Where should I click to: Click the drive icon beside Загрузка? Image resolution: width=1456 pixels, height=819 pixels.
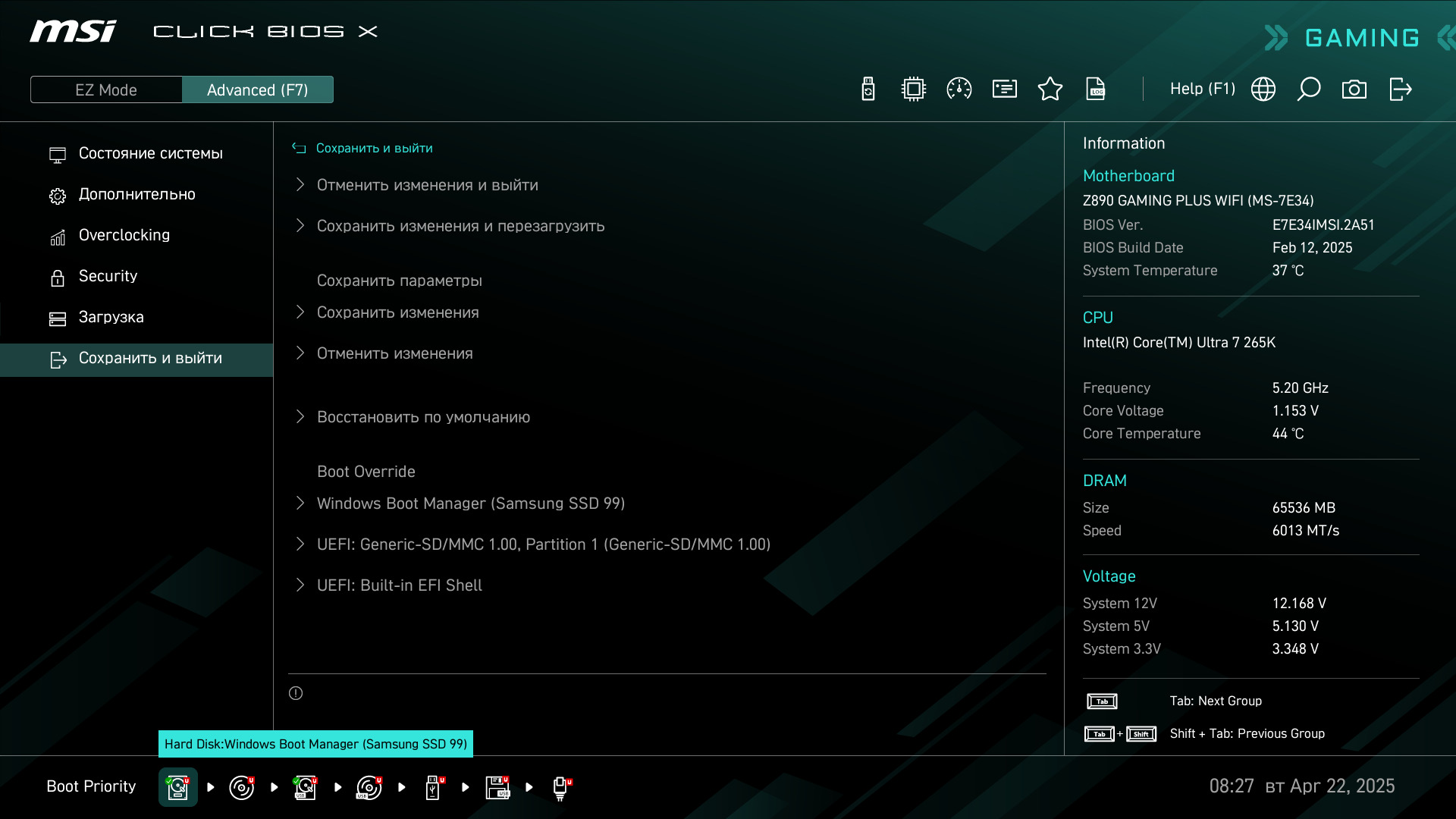coord(58,319)
